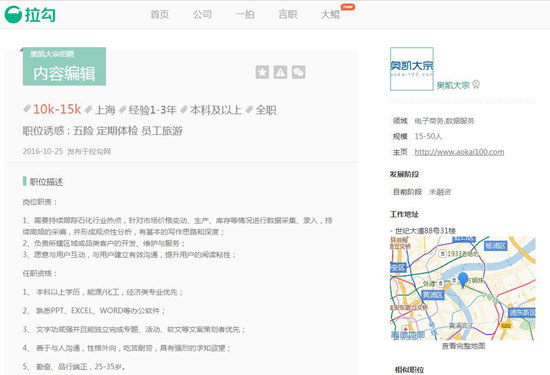550x375 pixels.
Task: Click the 未融资 funding stage text
Action: (440, 192)
